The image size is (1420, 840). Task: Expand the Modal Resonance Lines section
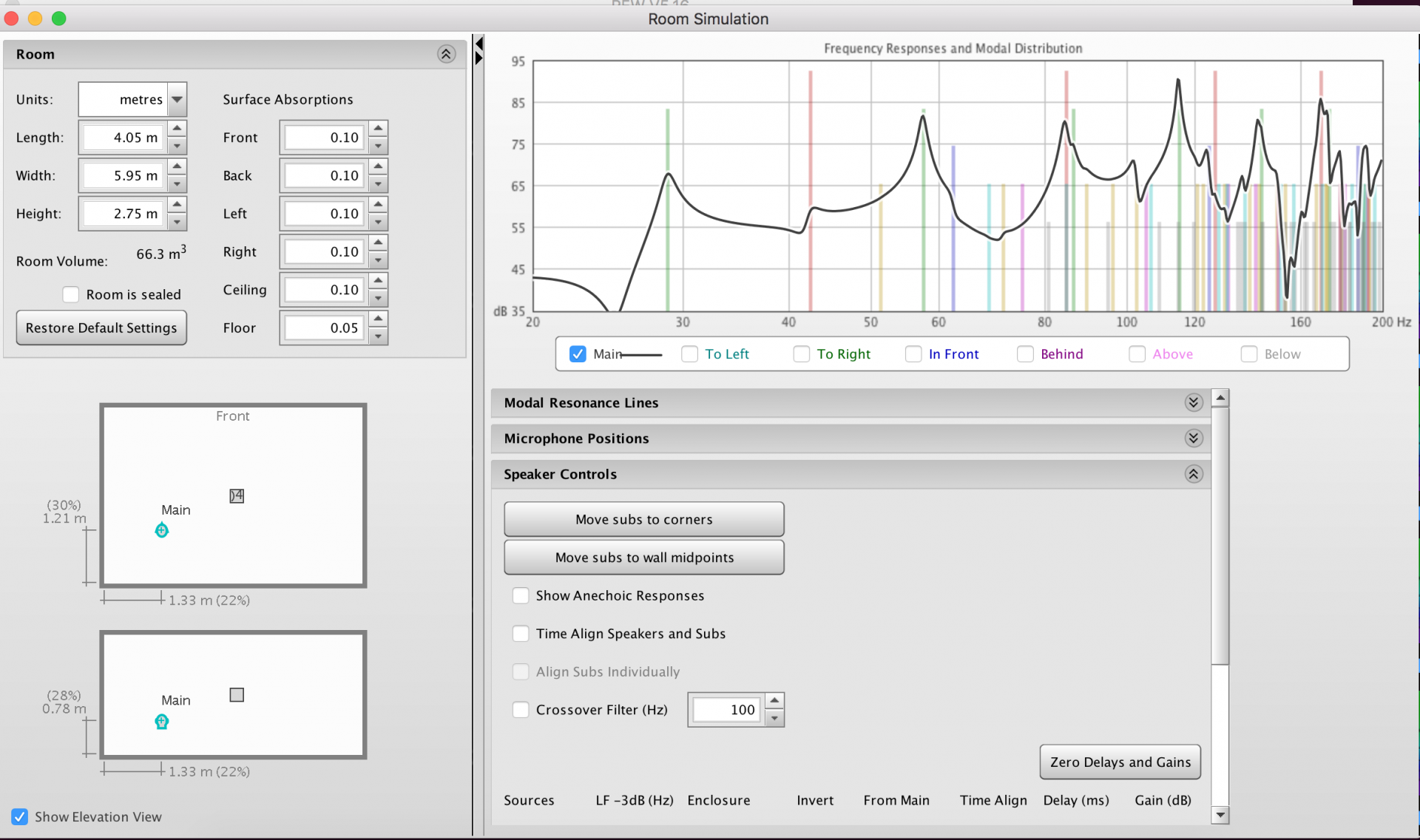[x=1193, y=402]
